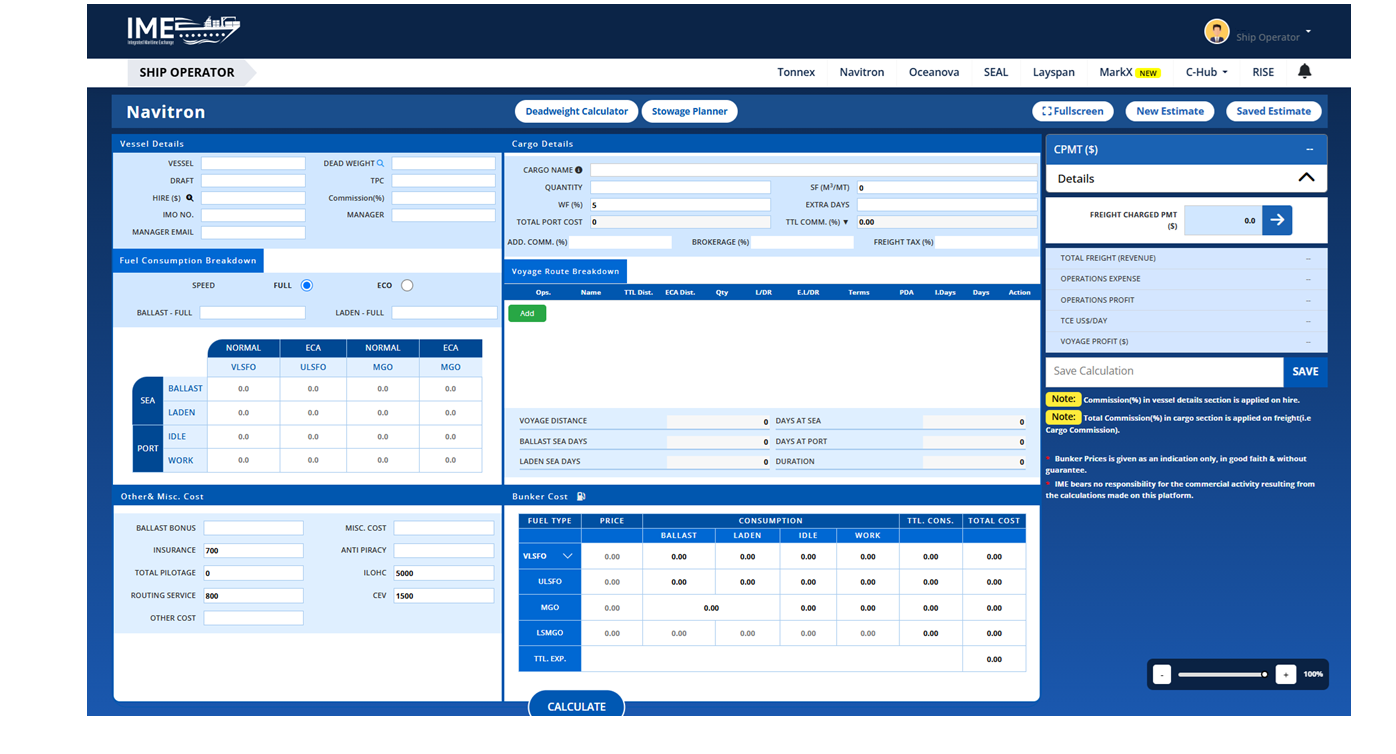Click the IME logo

click(183, 31)
